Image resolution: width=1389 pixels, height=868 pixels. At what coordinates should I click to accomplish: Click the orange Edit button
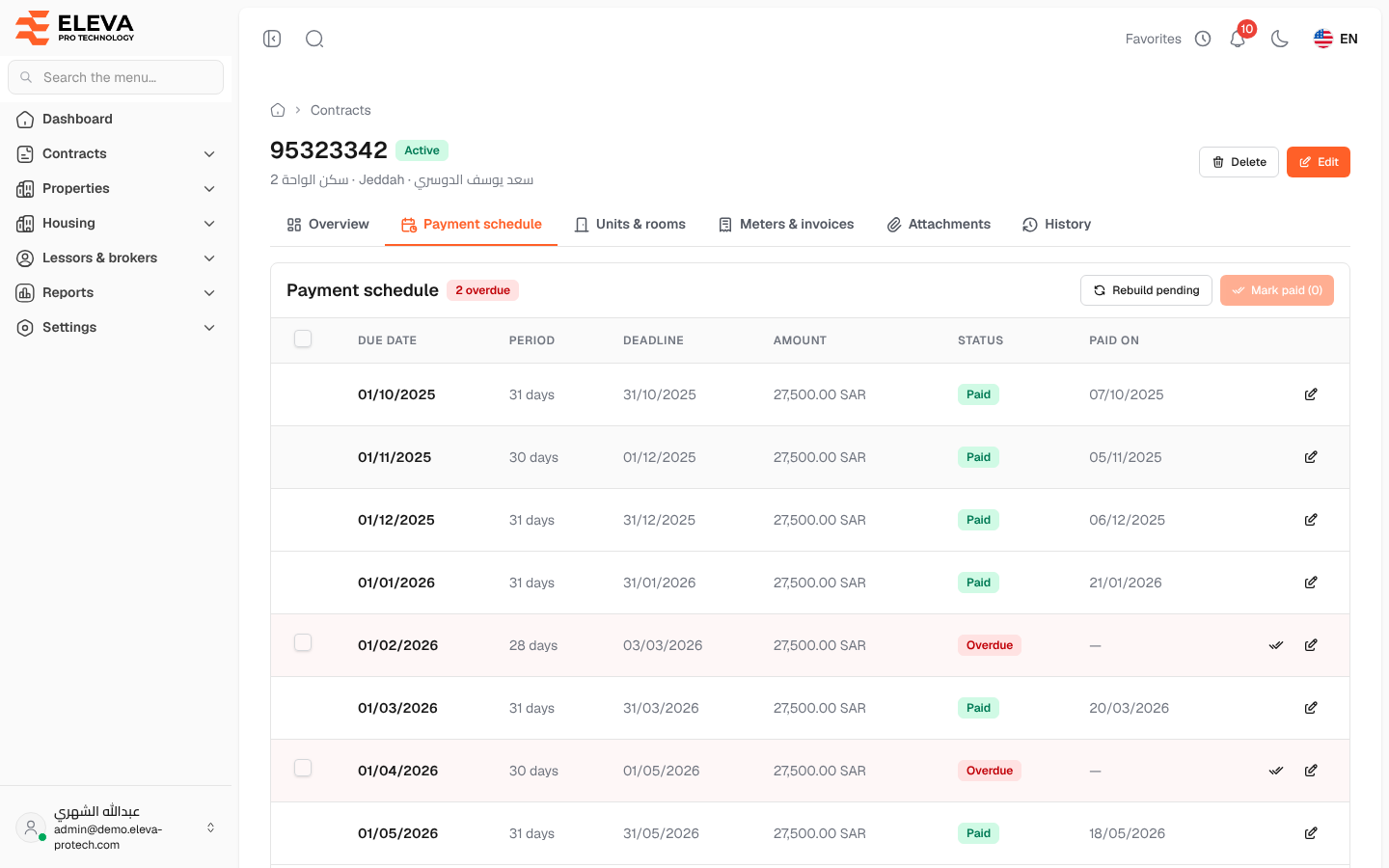click(x=1319, y=162)
